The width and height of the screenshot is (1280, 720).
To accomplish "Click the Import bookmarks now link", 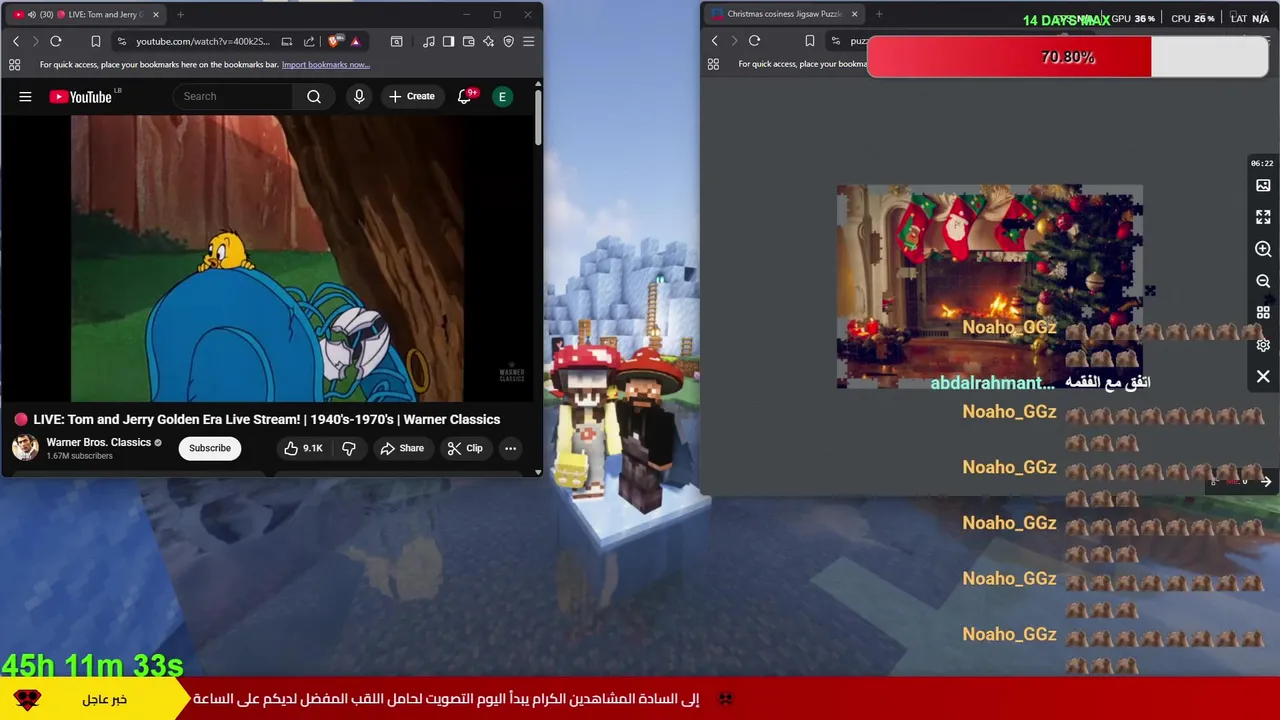I will point(326,65).
